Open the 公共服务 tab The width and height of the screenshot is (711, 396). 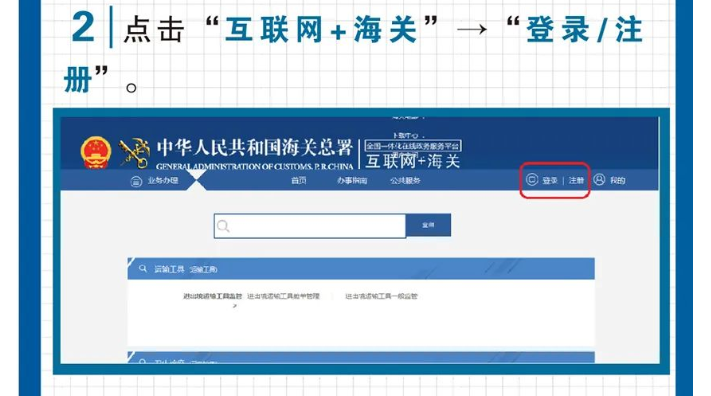[x=405, y=181]
